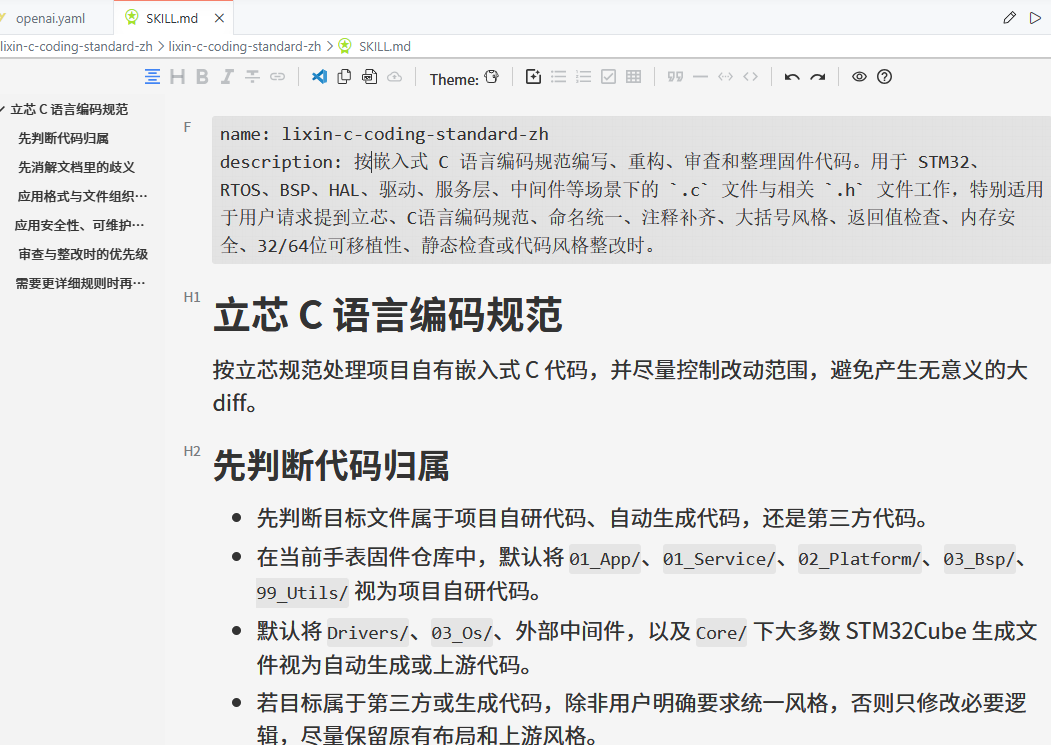Go to 审查与整改时的优先级 outline entry

[83, 254]
